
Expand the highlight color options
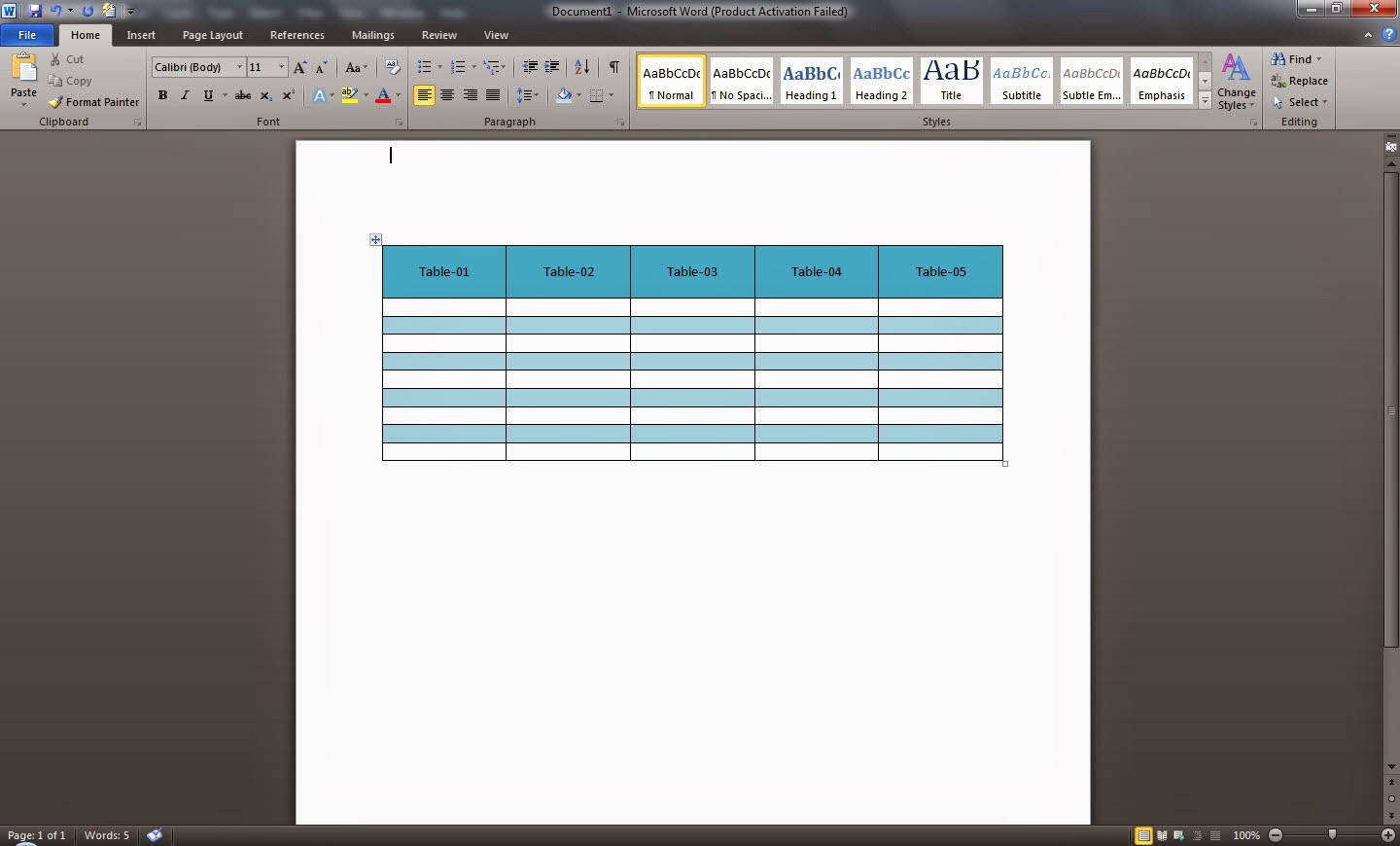(364, 95)
